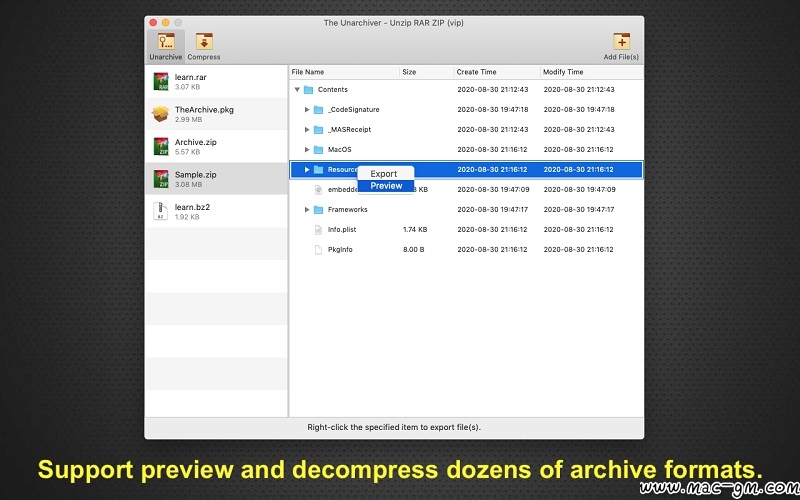Click the Contents folder icon
800x500 pixels.
(308, 90)
